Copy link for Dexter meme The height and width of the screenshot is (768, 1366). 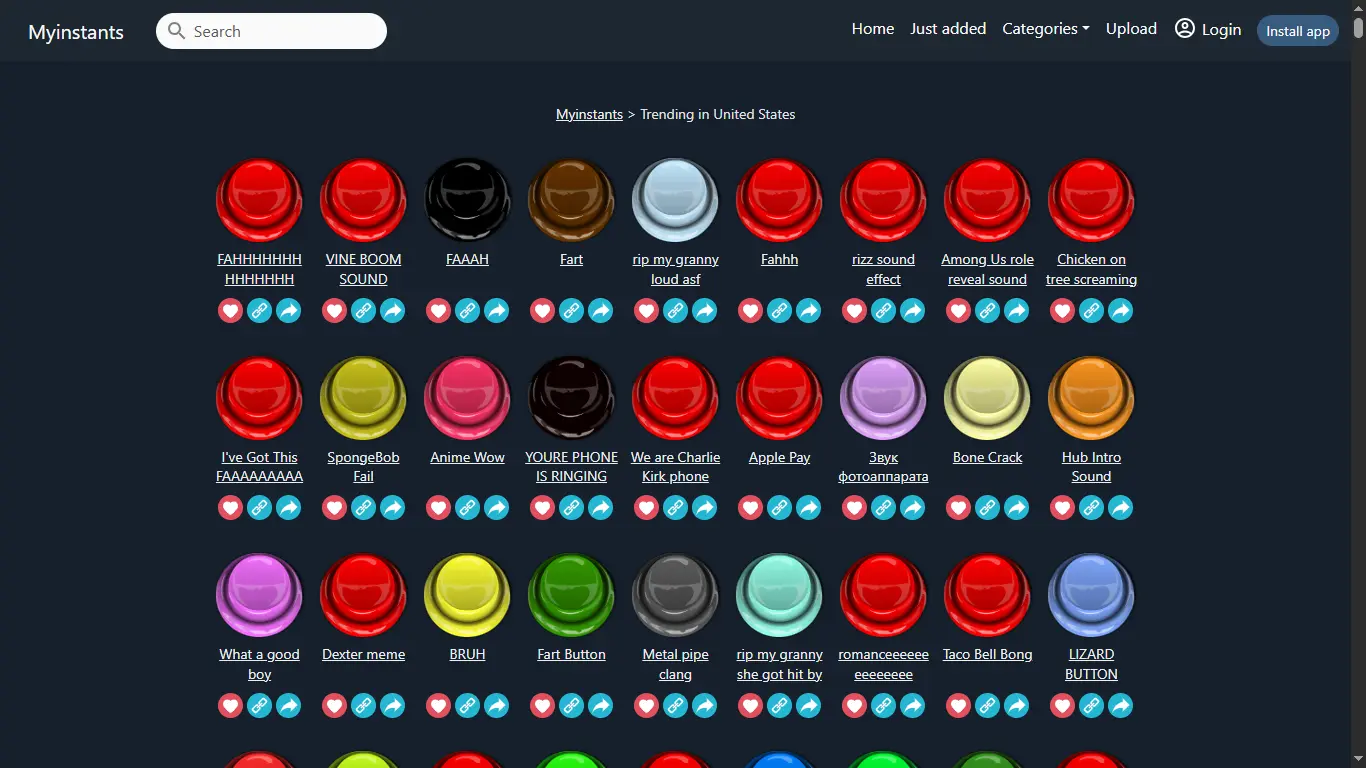363,706
